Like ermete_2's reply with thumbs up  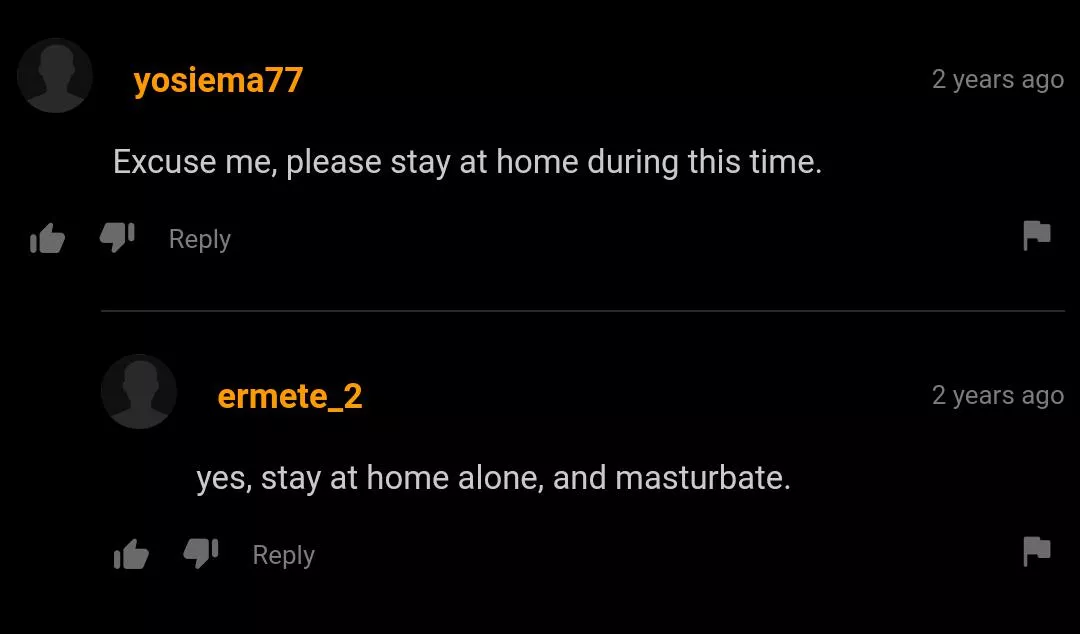(131, 555)
